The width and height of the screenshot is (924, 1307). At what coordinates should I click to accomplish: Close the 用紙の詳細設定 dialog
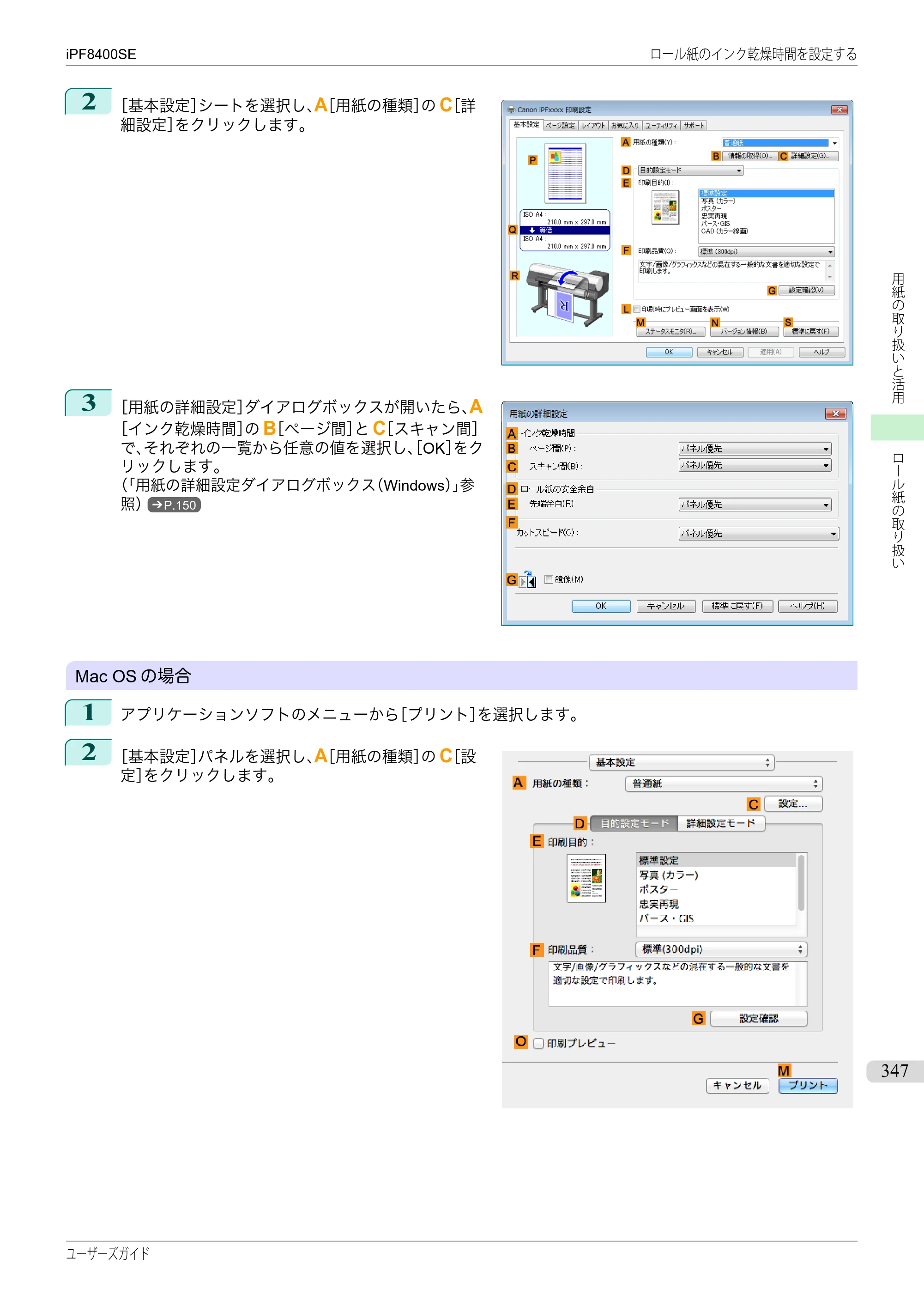click(835, 414)
